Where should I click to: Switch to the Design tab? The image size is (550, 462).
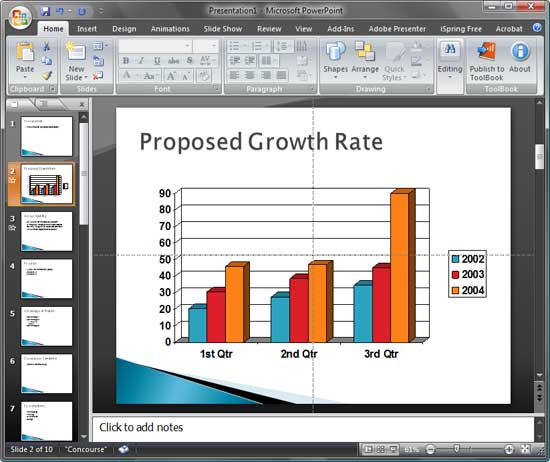tap(124, 29)
